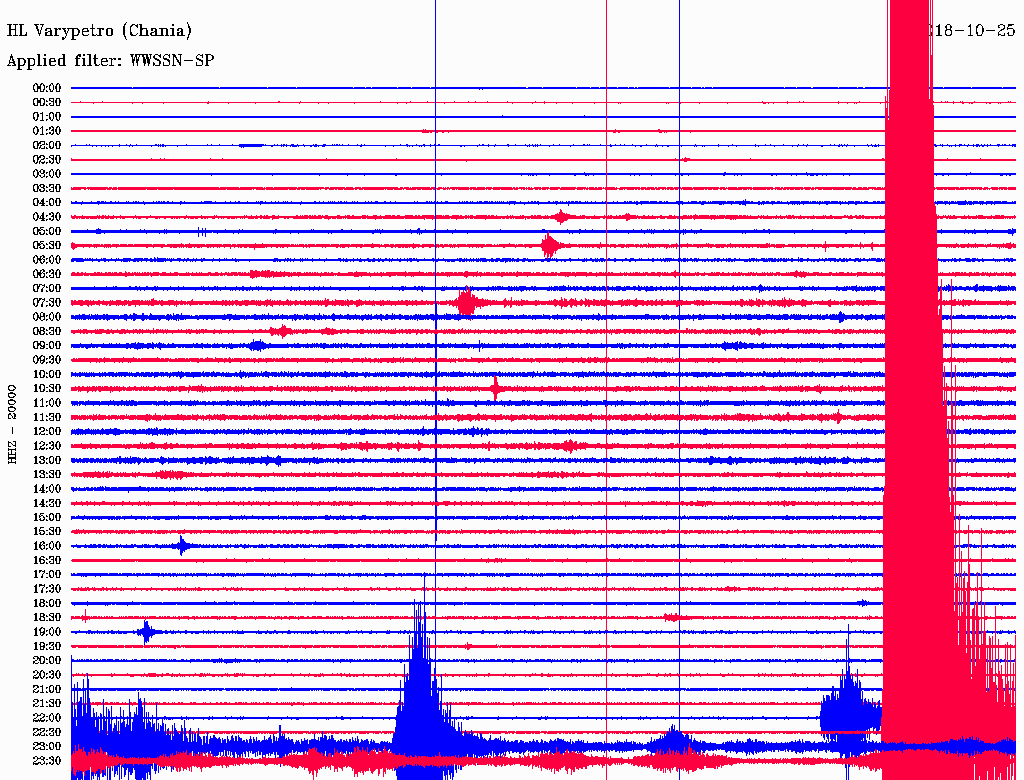
Task: Select the 15:30 time label
Action: click(47, 532)
